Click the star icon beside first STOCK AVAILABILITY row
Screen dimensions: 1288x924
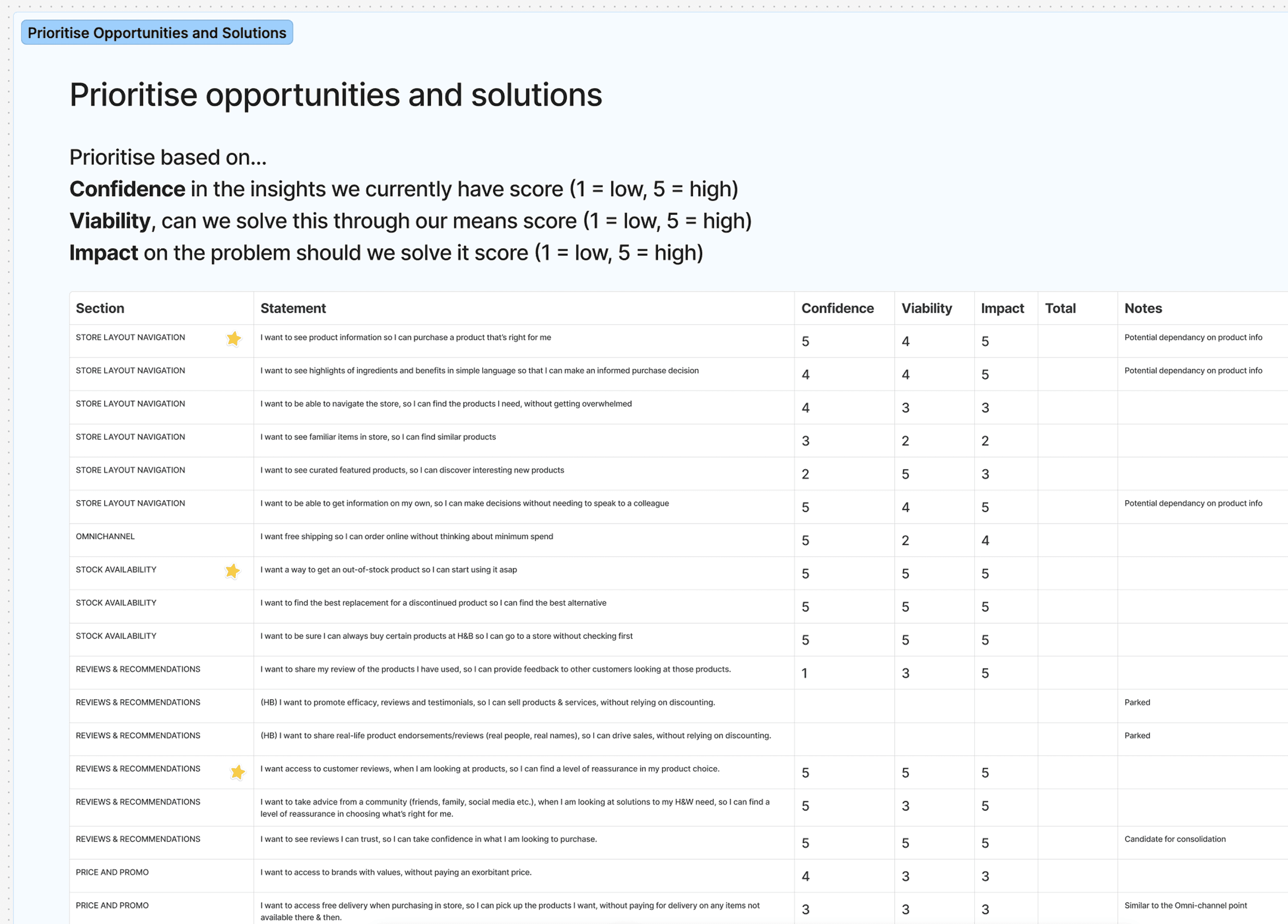[x=232, y=572]
